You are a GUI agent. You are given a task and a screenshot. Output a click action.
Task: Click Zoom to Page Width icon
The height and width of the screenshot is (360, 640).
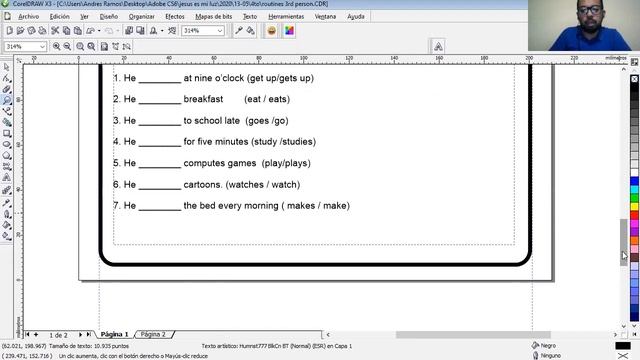click(116, 47)
